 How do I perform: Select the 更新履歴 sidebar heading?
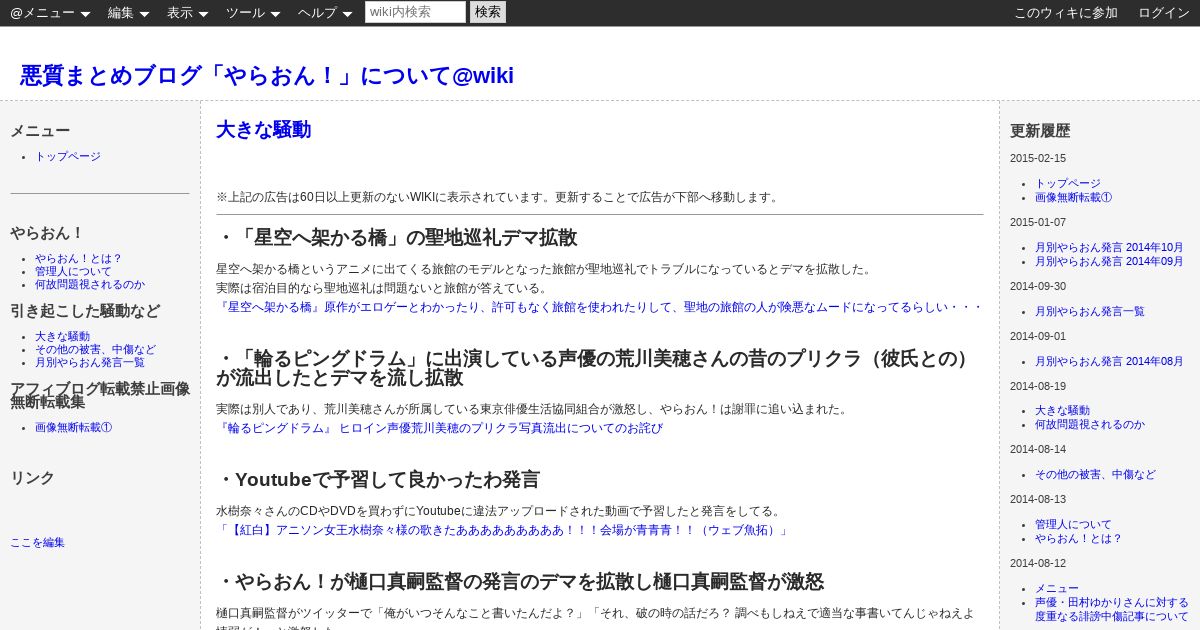(1040, 131)
